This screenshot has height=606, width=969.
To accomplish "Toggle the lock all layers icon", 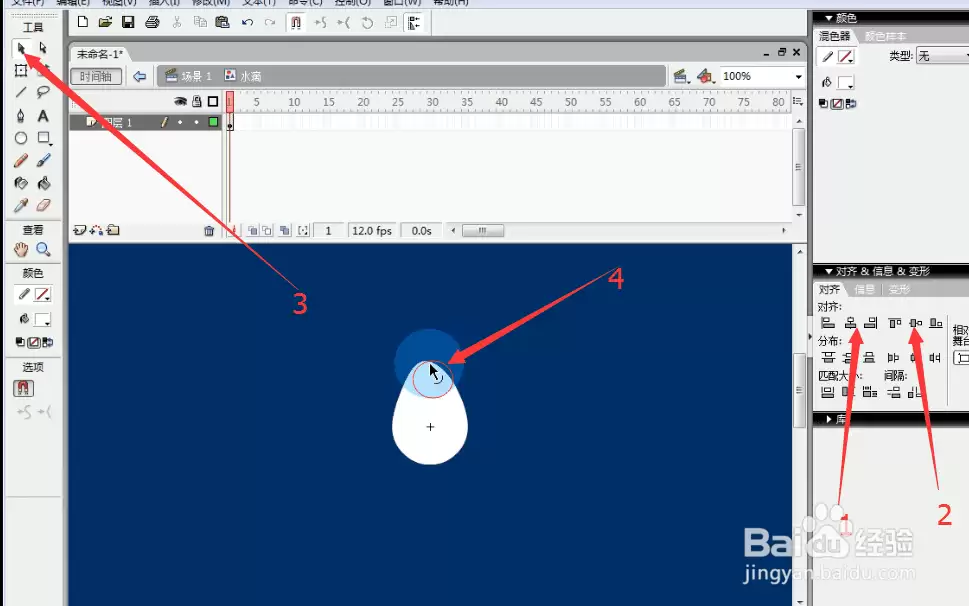I will (197, 101).
